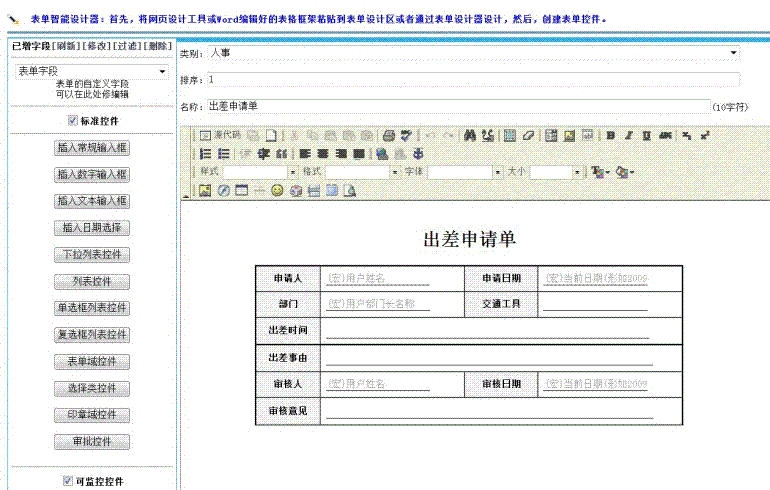Click the 审核意见 field in the form

point(489,411)
